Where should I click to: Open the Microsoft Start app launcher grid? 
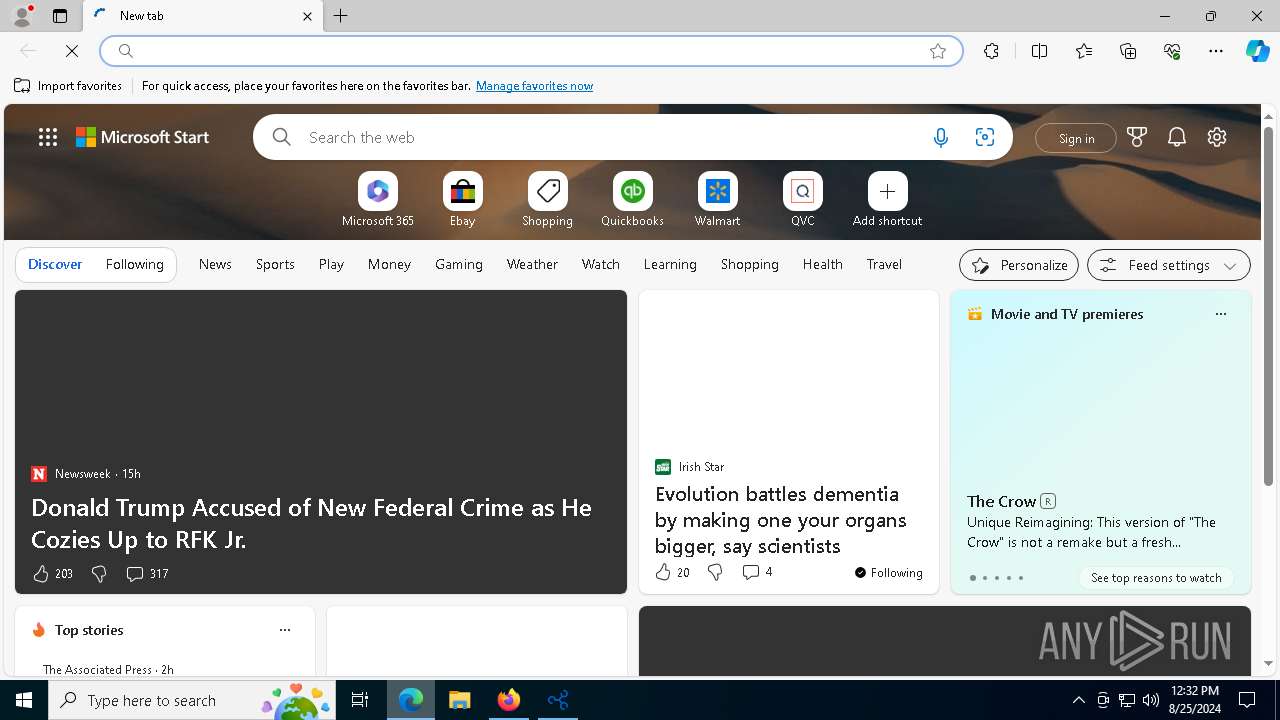[x=48, y=137]
